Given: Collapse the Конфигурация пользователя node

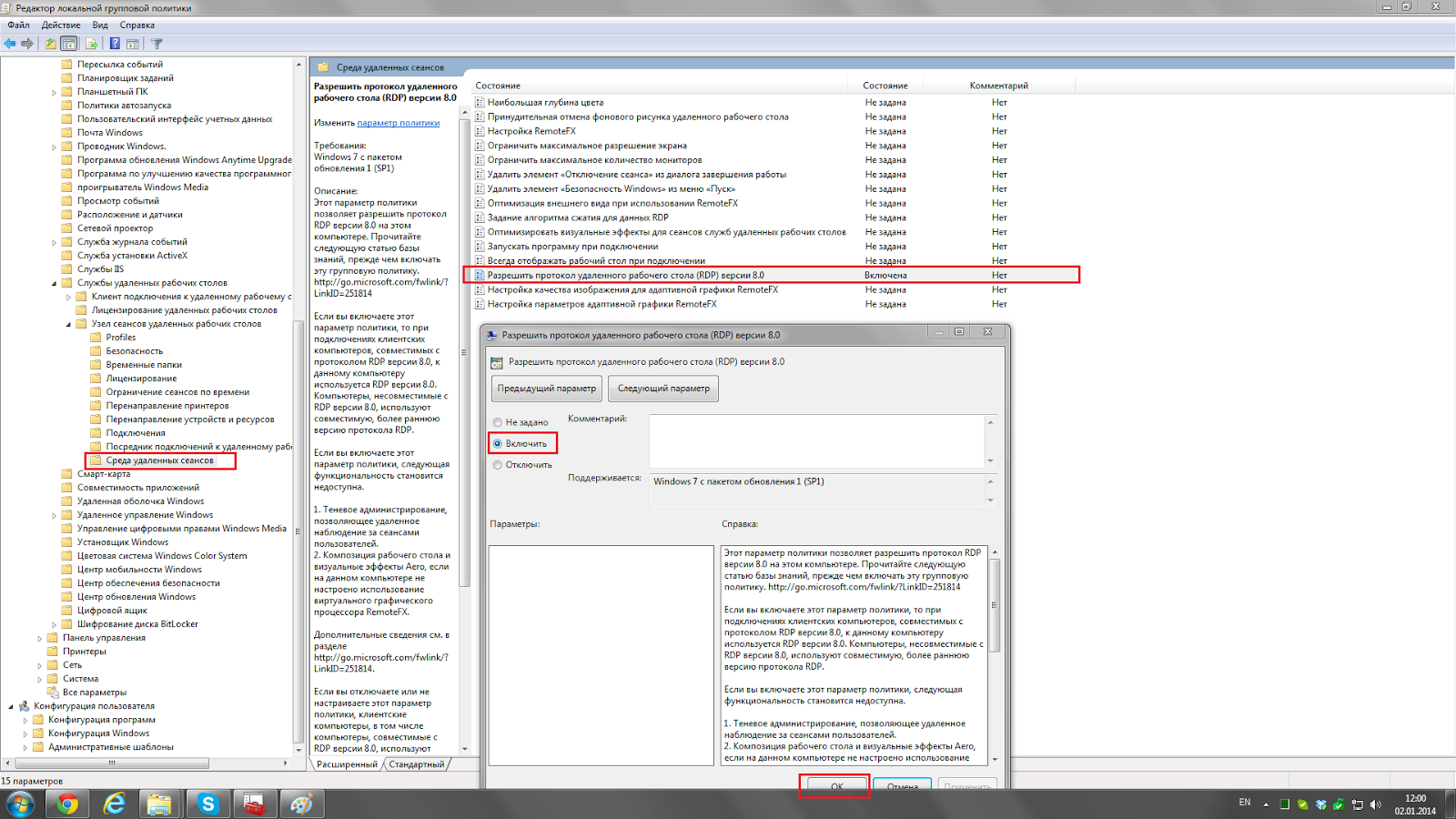Looking at the screenshot, I should click(x=10, y=706).
